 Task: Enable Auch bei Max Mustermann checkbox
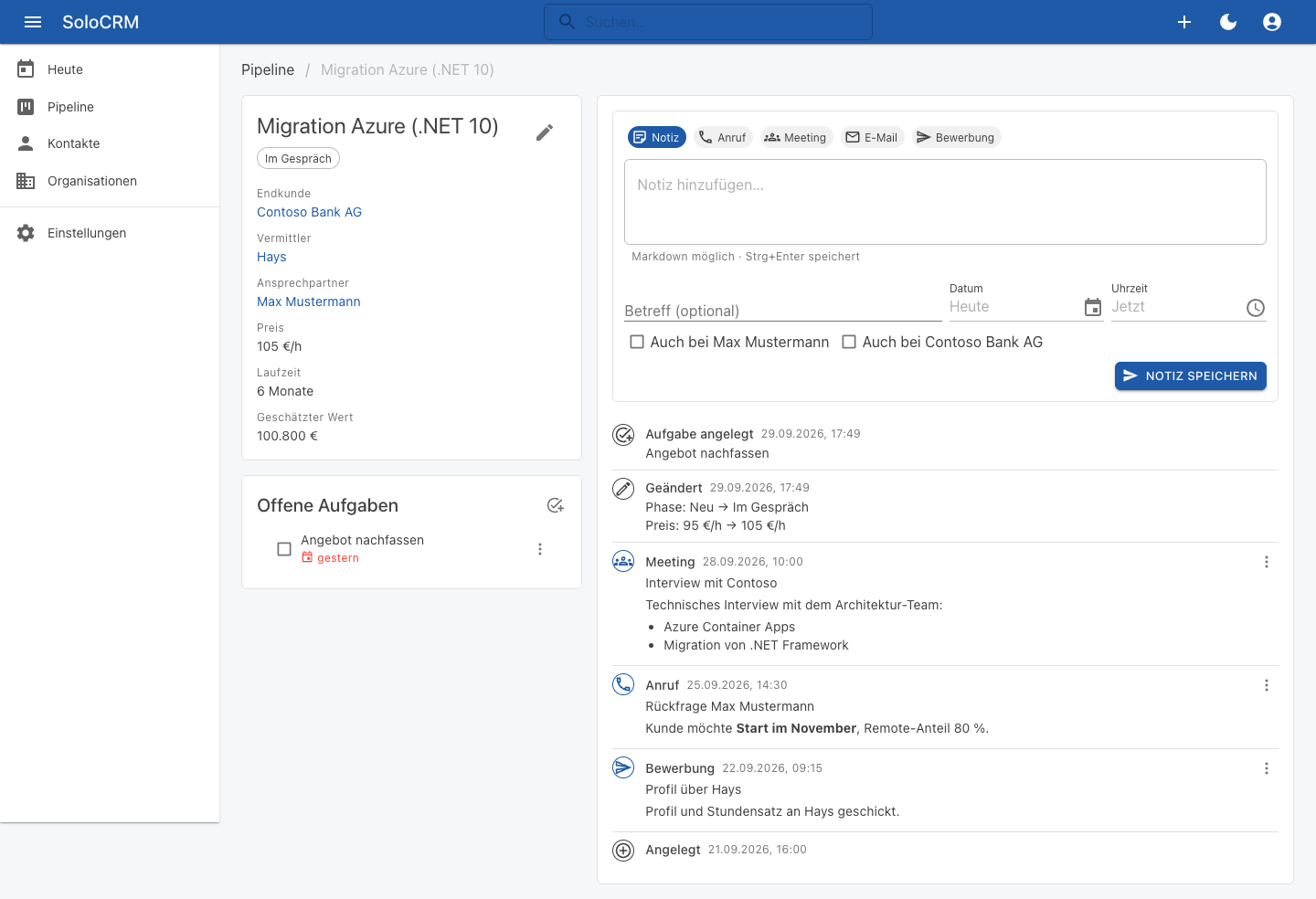[637, 342]
